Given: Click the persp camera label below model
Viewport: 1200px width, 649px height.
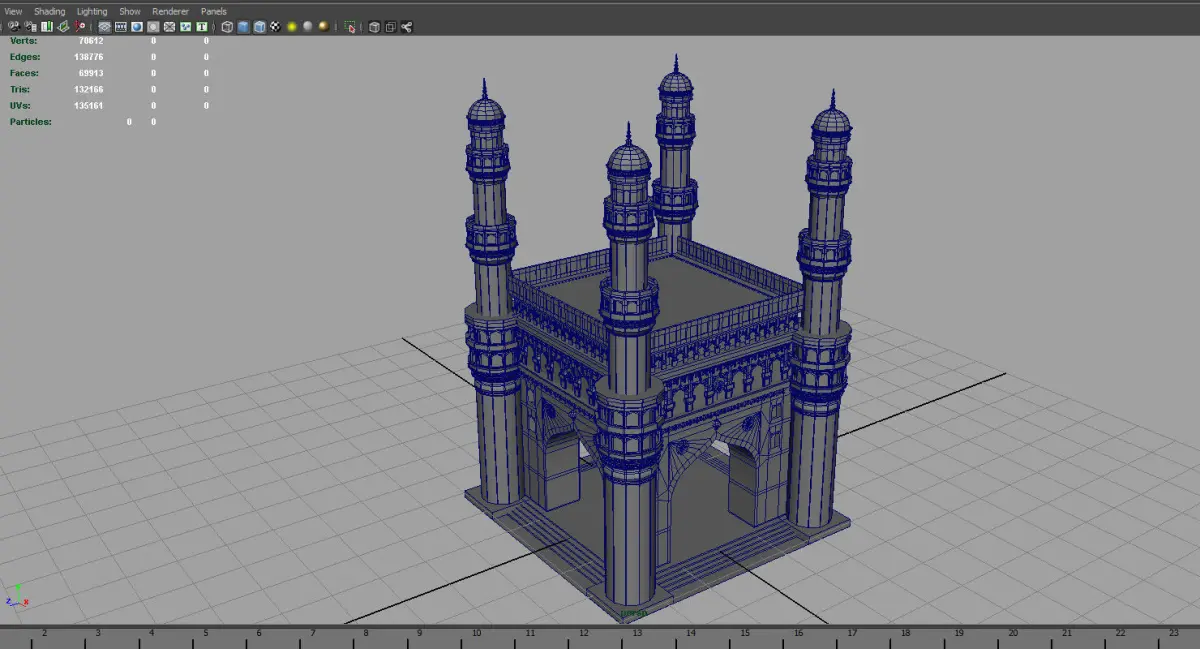Looking at the screenshot, I should [x=634, y=613].
